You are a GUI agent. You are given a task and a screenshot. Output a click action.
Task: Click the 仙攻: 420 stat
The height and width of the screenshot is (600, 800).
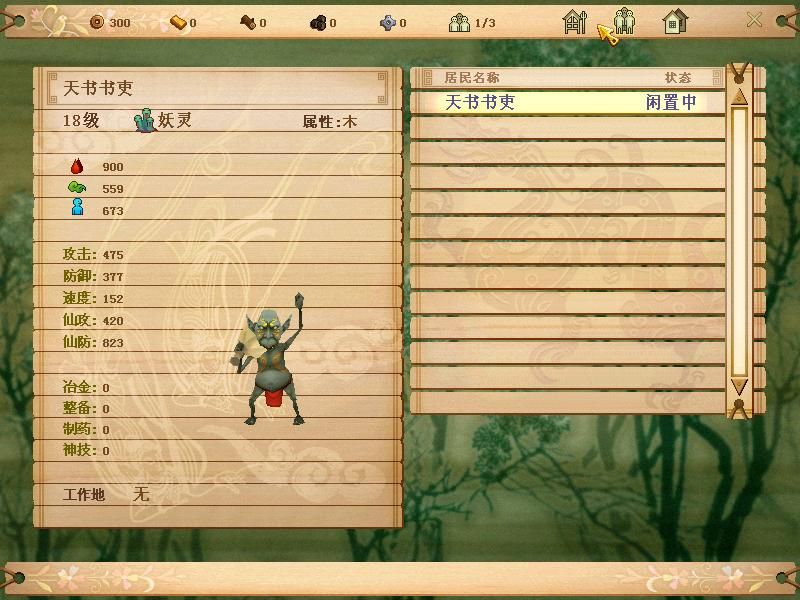point(93,320)
